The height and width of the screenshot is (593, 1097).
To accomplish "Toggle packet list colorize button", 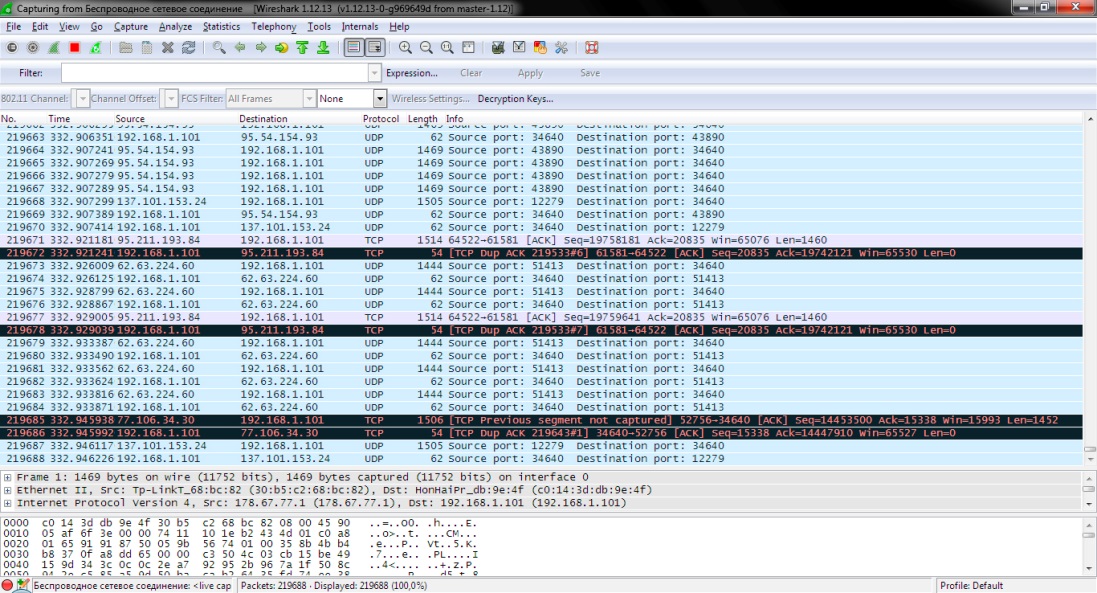I will tap(354, 48).
